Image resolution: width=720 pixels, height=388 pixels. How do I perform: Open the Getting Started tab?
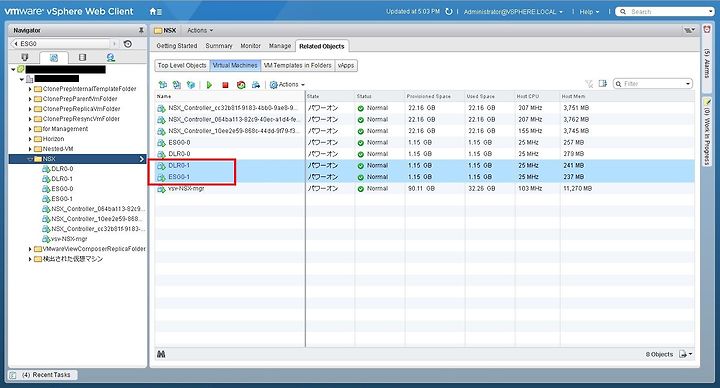click(177, 46)
